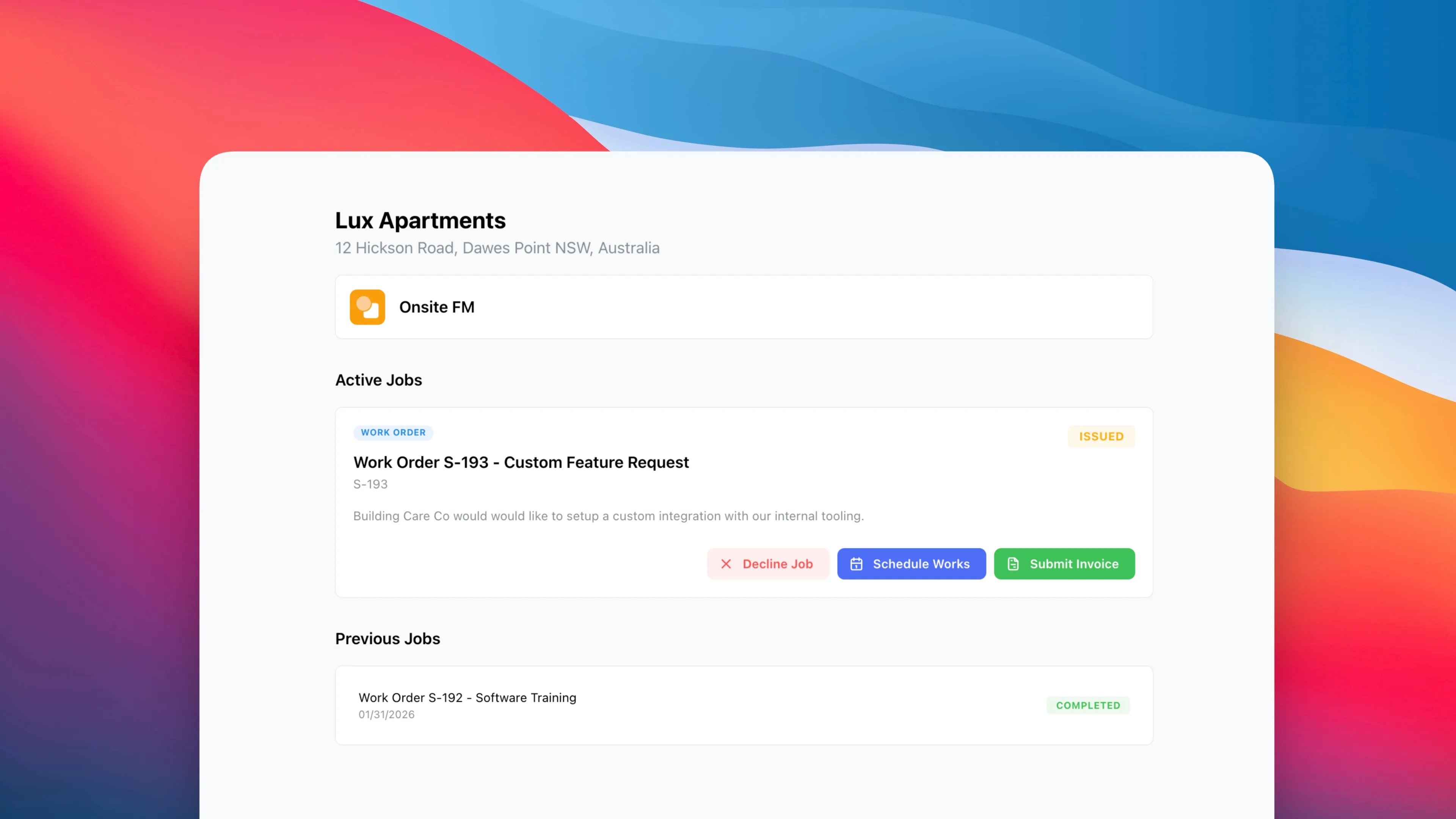Click the COMPLETED status badge

point(1087,705)
